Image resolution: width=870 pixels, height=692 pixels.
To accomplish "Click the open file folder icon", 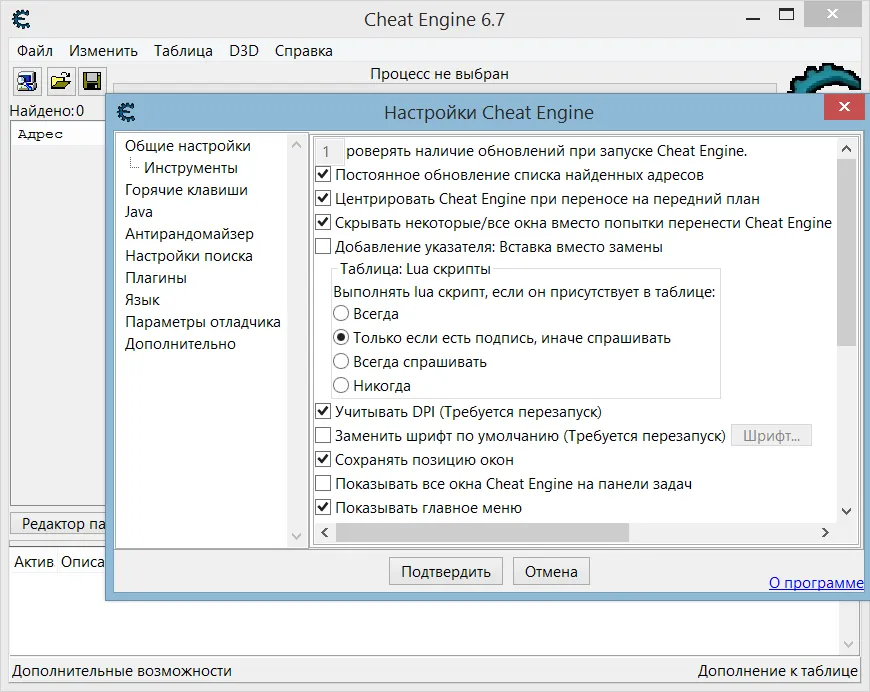I will [60, 81].
